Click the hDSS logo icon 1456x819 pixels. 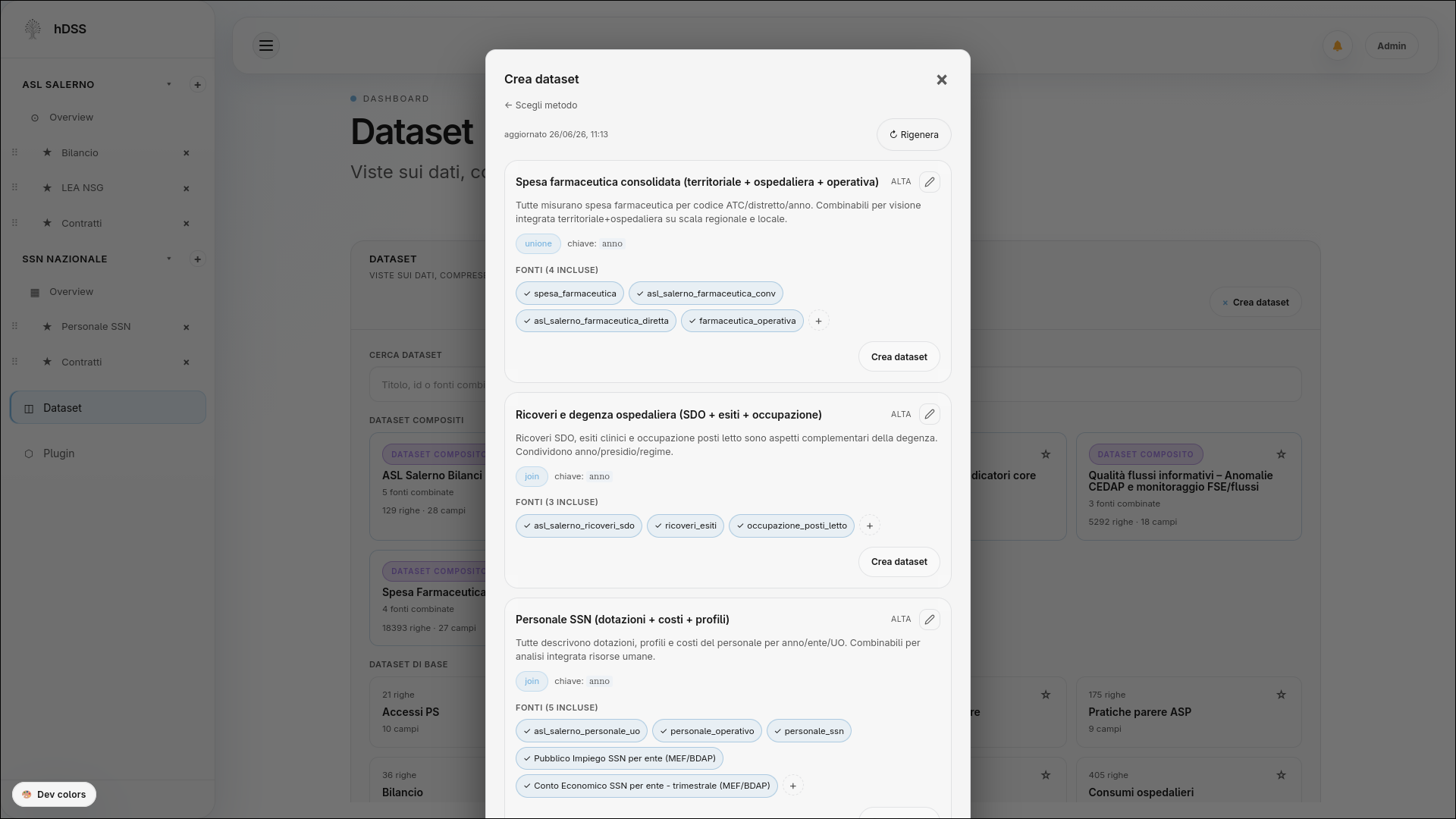tap(33, 29)
